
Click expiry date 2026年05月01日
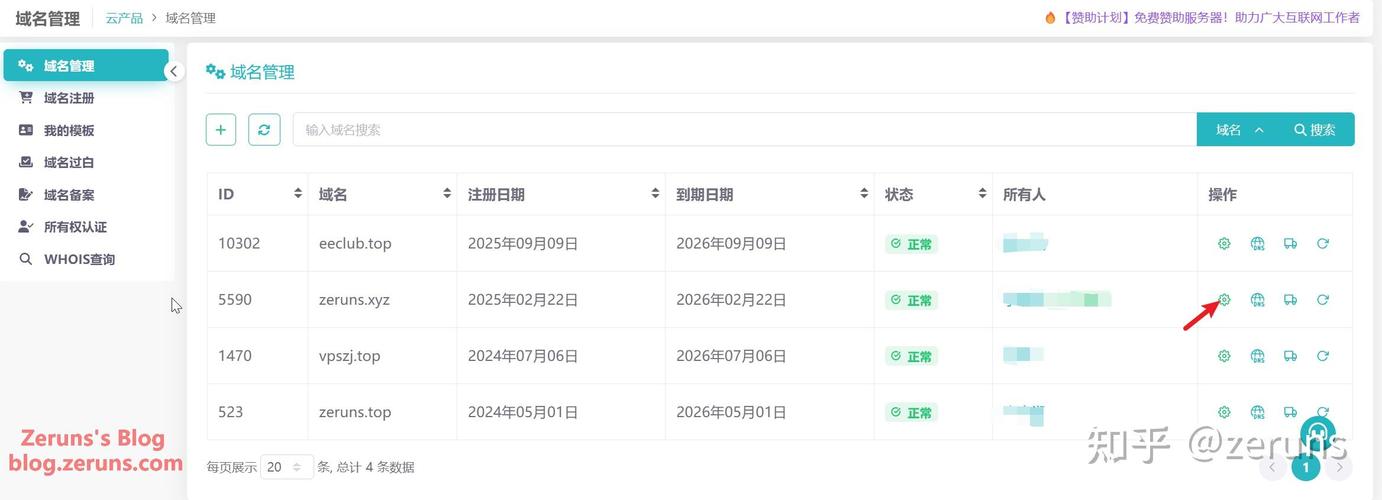[x=731, y=411]
